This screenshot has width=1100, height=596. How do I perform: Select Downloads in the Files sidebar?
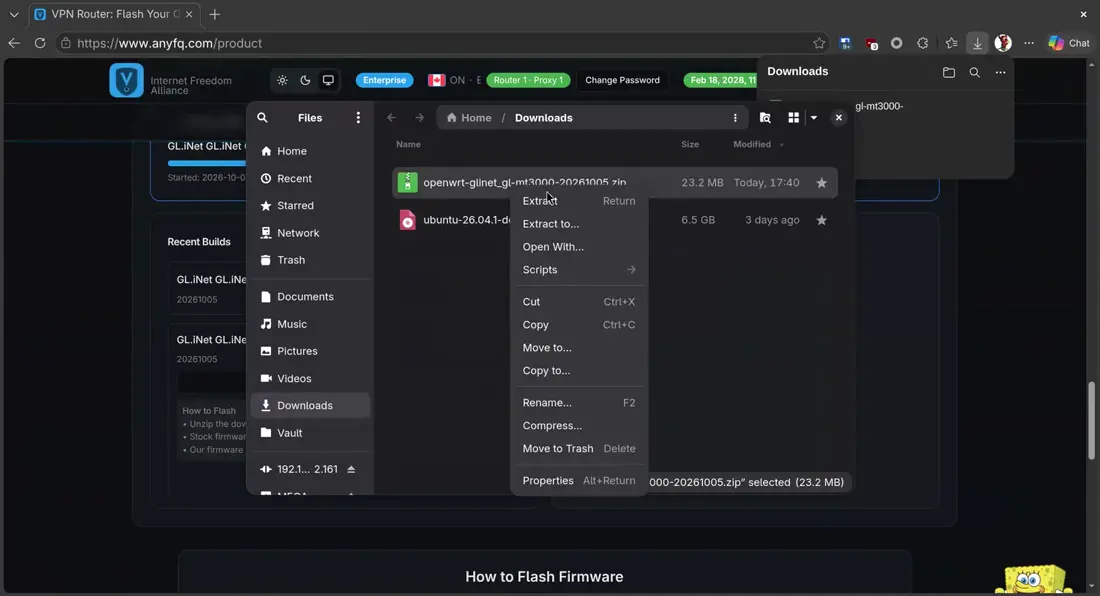click(310, 405)
